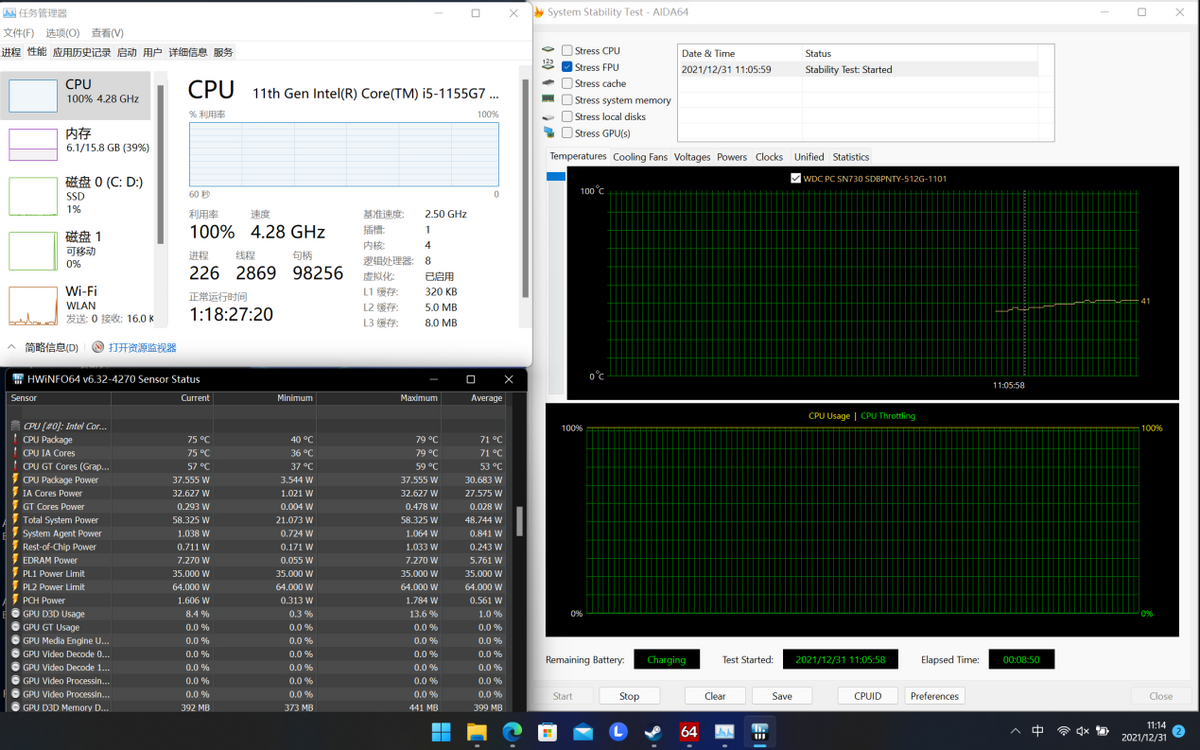
Task: Show hidden system tray icons
Action: (1016, 731)
